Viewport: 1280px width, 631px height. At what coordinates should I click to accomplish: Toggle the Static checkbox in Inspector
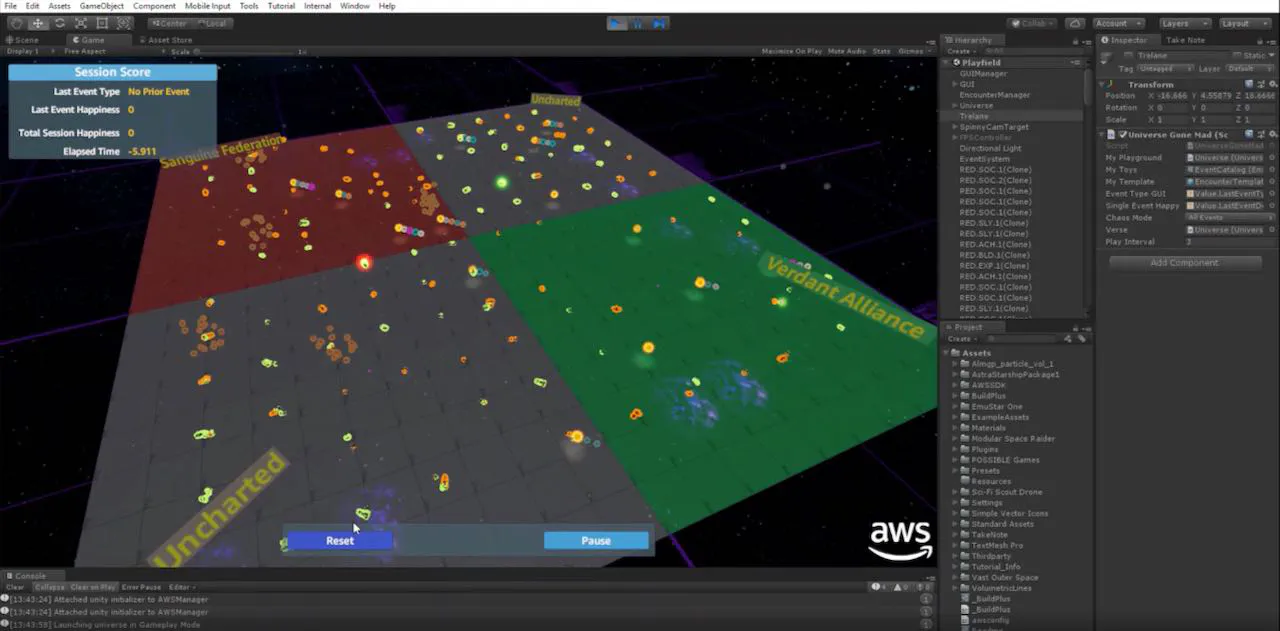tap(1237, 55)
